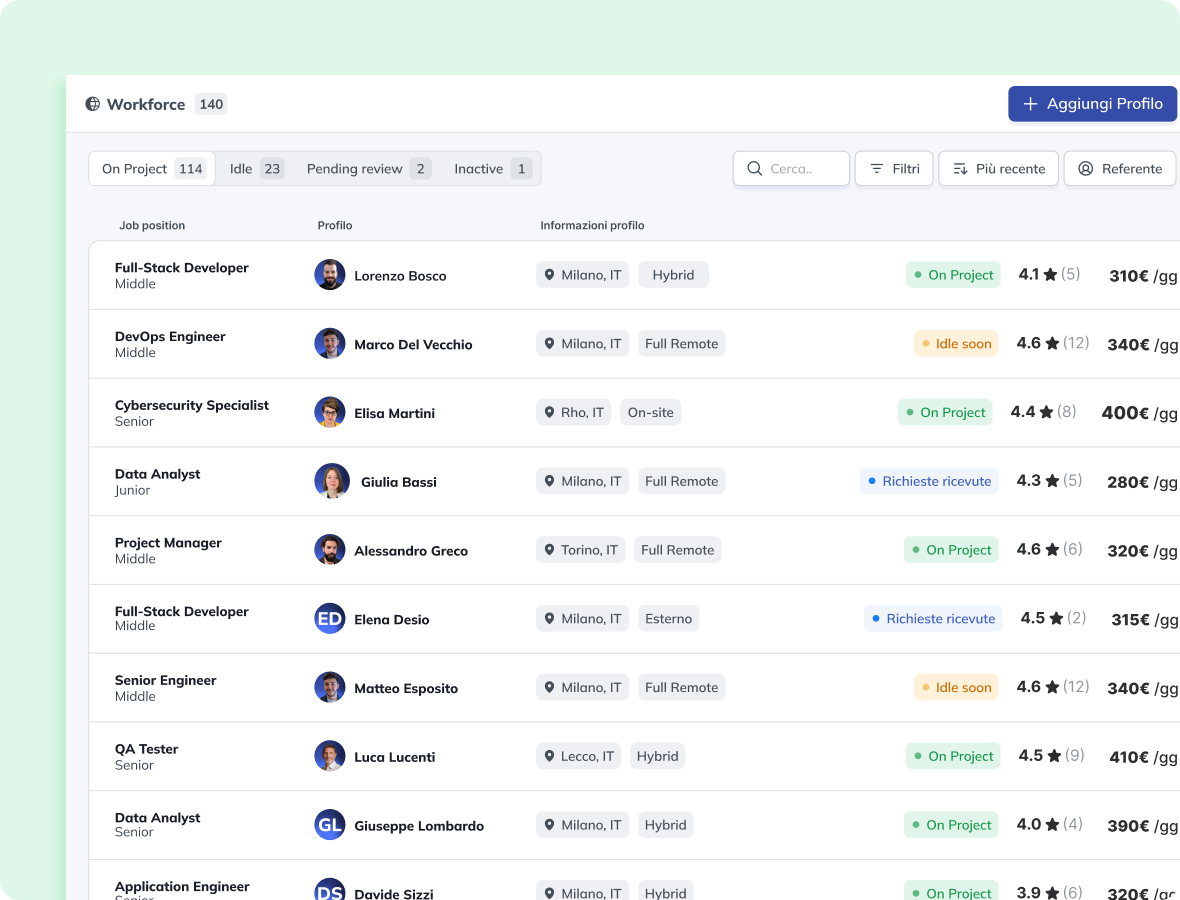Open Marco Del Vecchio's profile name
Image resolution: width=1180 pixels, height=900 pixels.
pyautogui.click(x=413, y=345)
